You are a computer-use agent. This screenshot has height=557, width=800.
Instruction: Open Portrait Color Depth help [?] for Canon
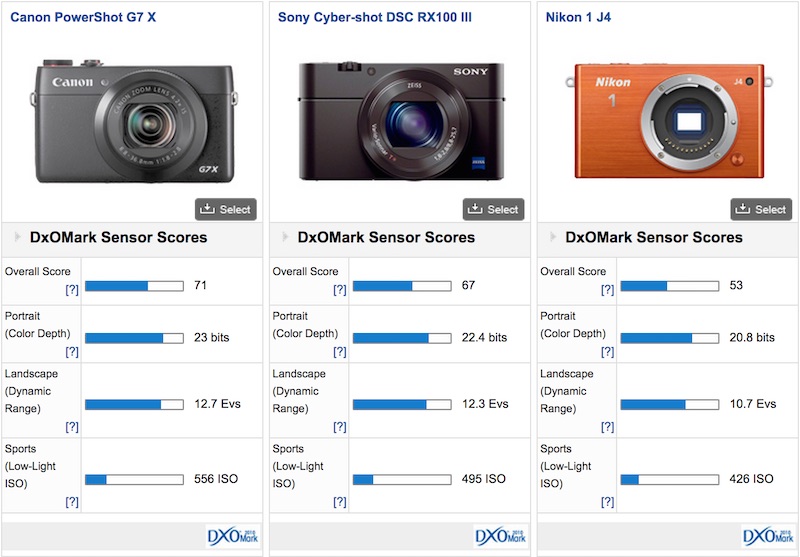tap(72, 351)
